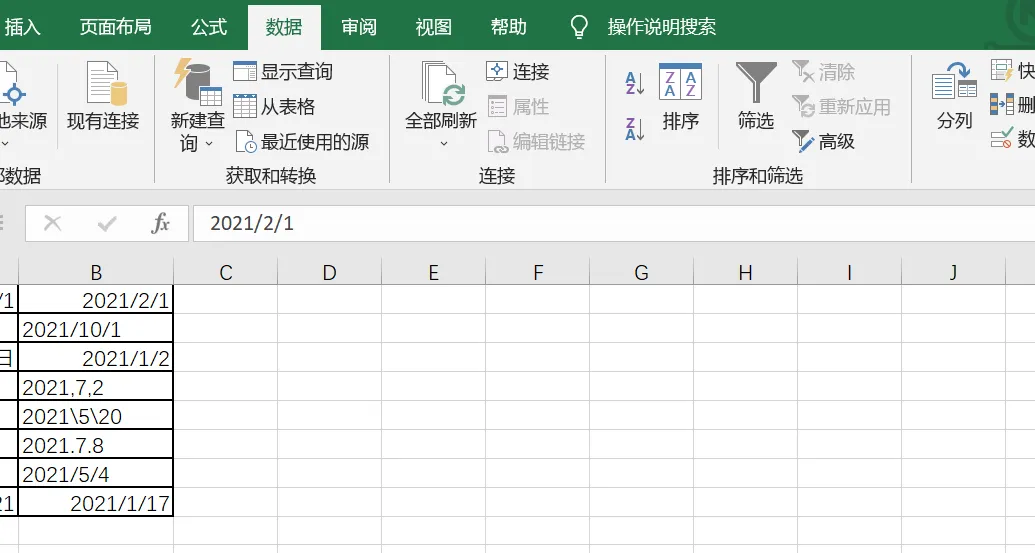Image resolution: width=1035 pixels, height=553 pixels.
Task: Click the greyed 属性 properties icon
Action: point(497,106)
